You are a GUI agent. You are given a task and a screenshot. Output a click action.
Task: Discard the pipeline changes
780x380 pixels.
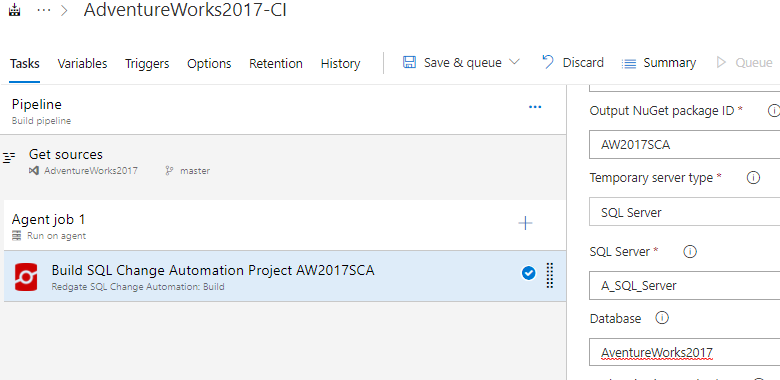point(573,63)
